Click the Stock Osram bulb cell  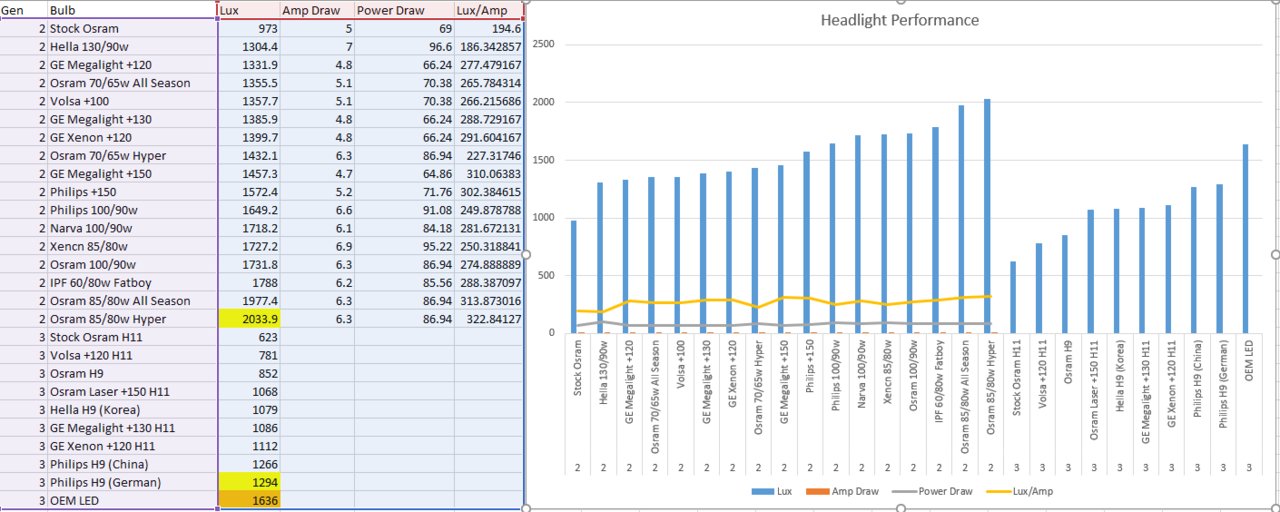(132, 28)
